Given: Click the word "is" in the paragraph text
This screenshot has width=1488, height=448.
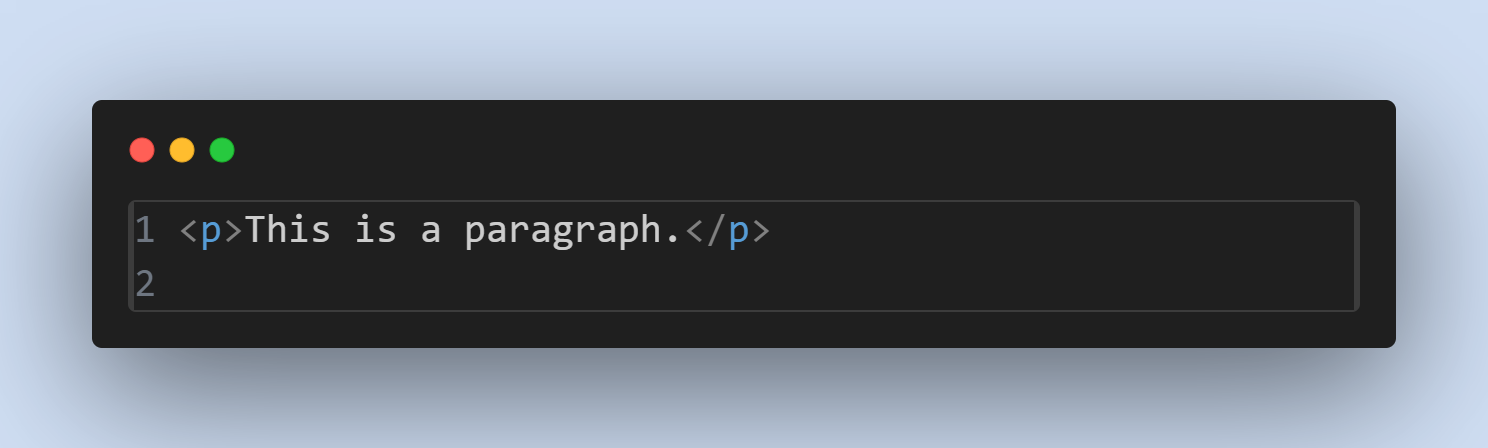Looking at the screenshot, I should (x=376, y=231).
